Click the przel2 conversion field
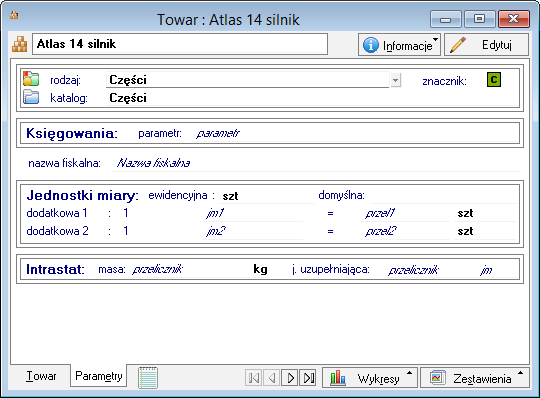 coord(405,231)
